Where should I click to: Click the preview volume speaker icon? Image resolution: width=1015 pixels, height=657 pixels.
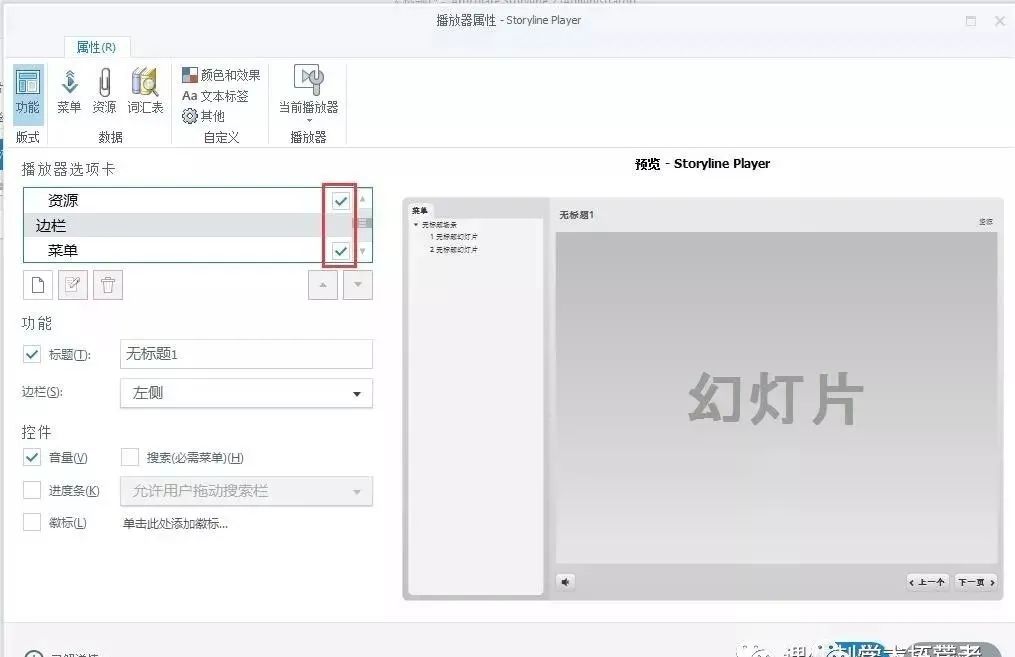566,582
